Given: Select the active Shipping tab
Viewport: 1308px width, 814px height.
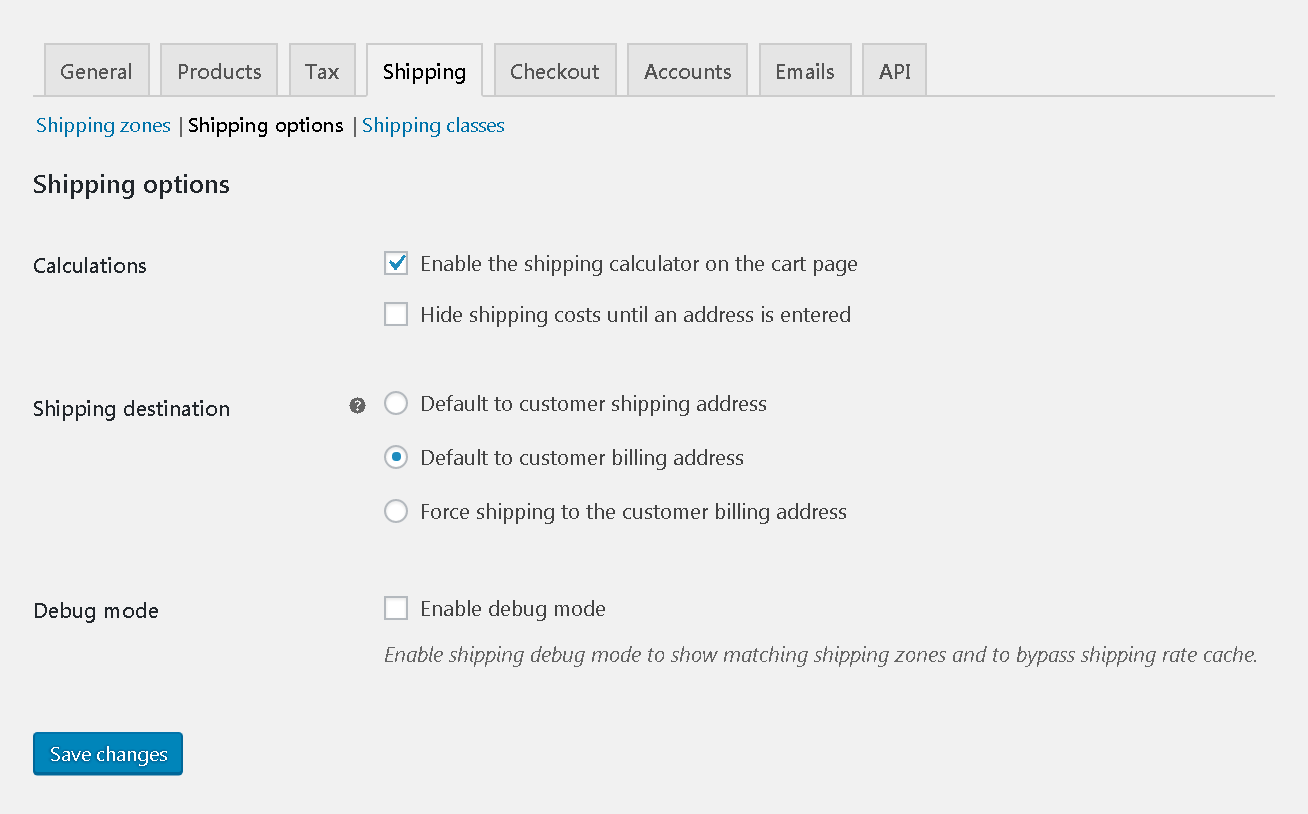Looking at the screenshot, I should (x=424, y=71).
